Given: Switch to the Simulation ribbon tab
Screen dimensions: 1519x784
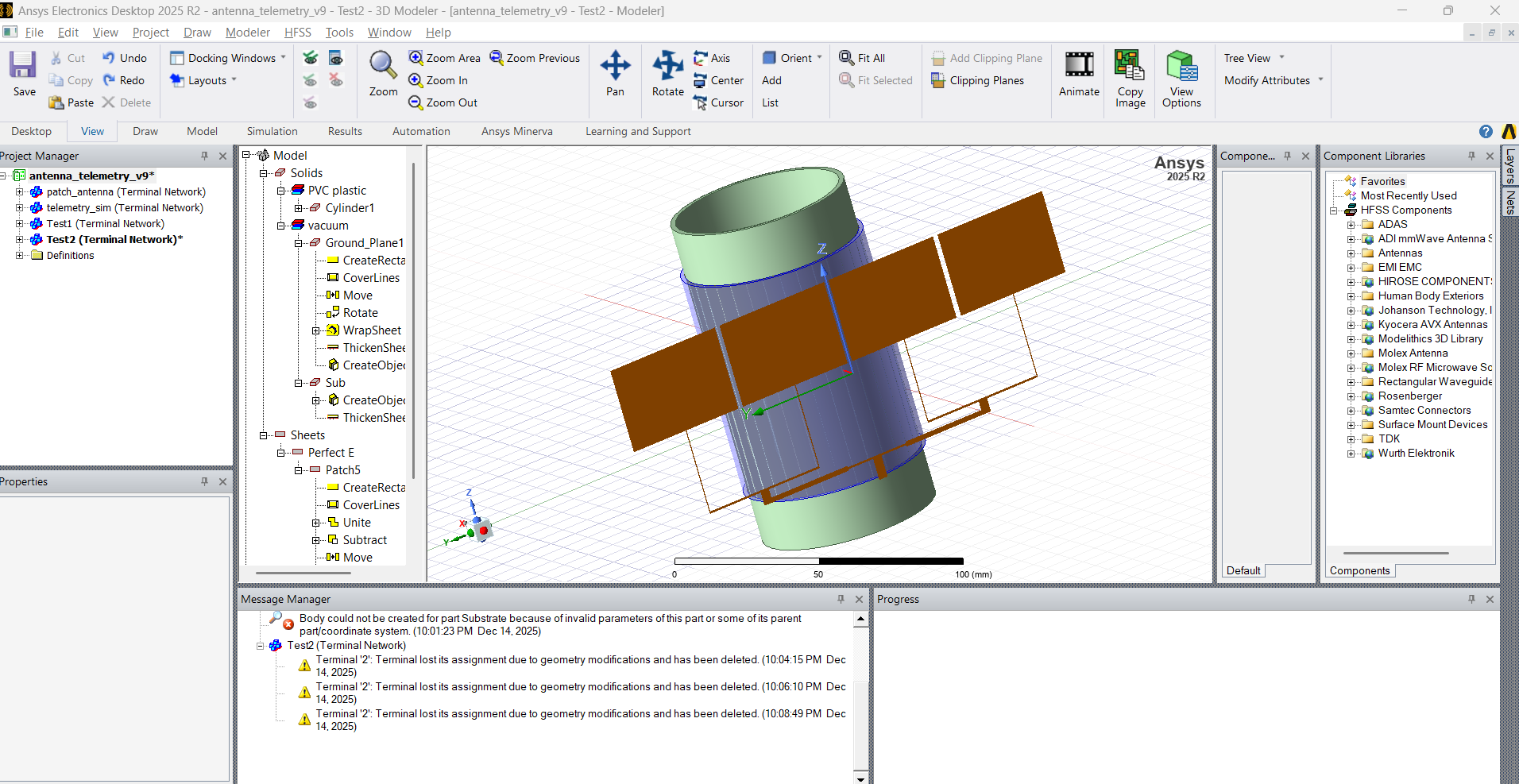Looking at the screenshot, I should [x=272, y=132].
